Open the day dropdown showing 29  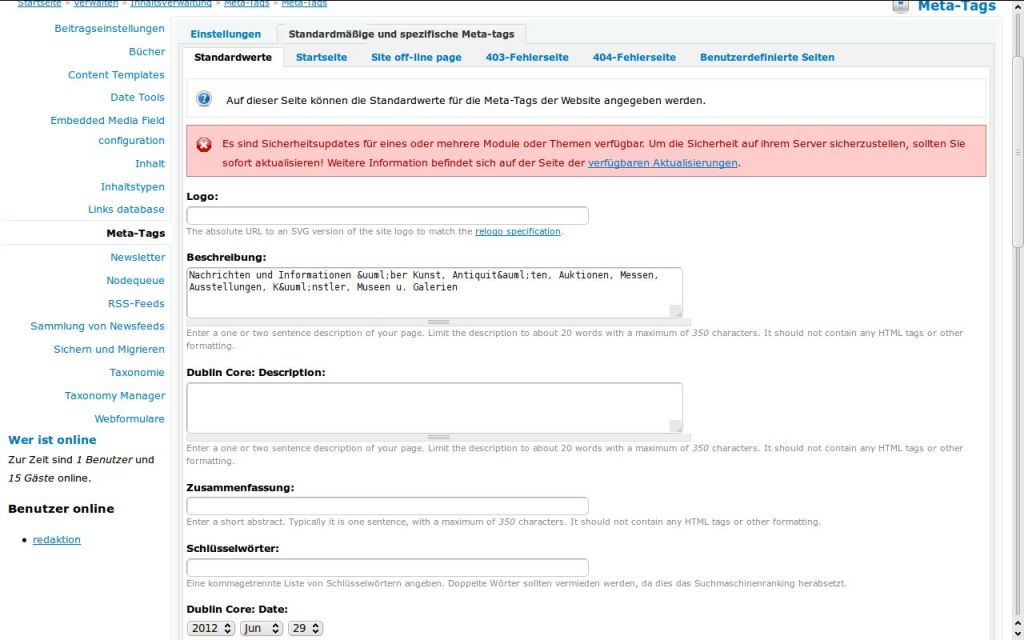pyautogui.click(x=305, y=628)
